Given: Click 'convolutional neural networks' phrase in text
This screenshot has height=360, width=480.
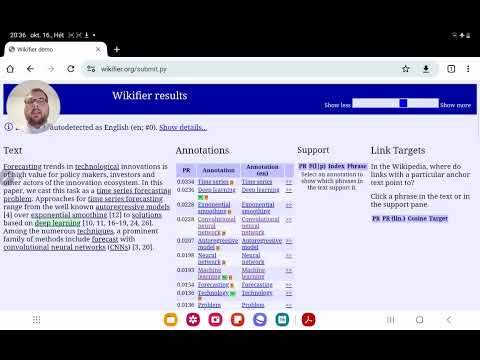Looking at the screenshot, I should tap(54, 247).
